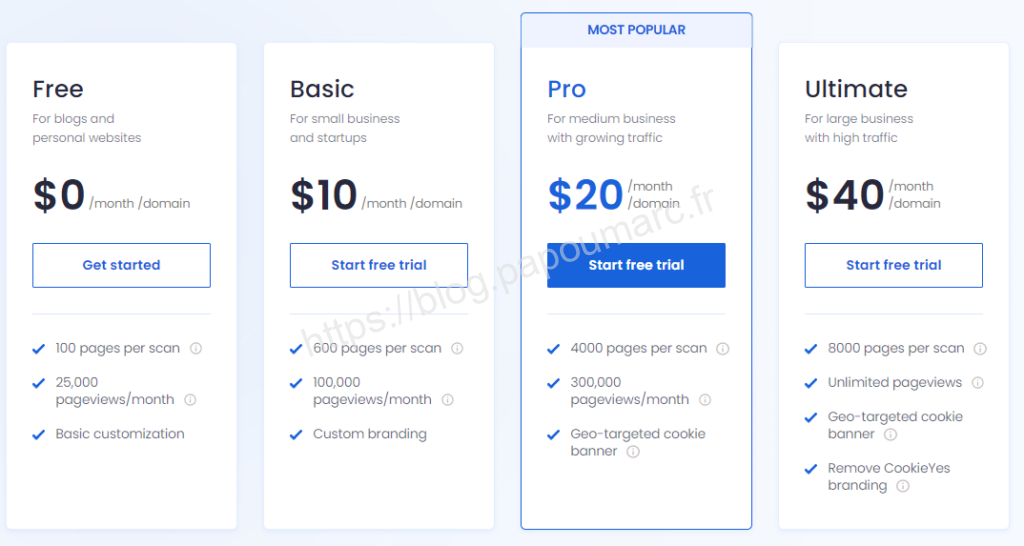Click info icon beside Pro Geo-targeted cookie banner
Viewport: 1024px width, 546px height.
[632, 452]
